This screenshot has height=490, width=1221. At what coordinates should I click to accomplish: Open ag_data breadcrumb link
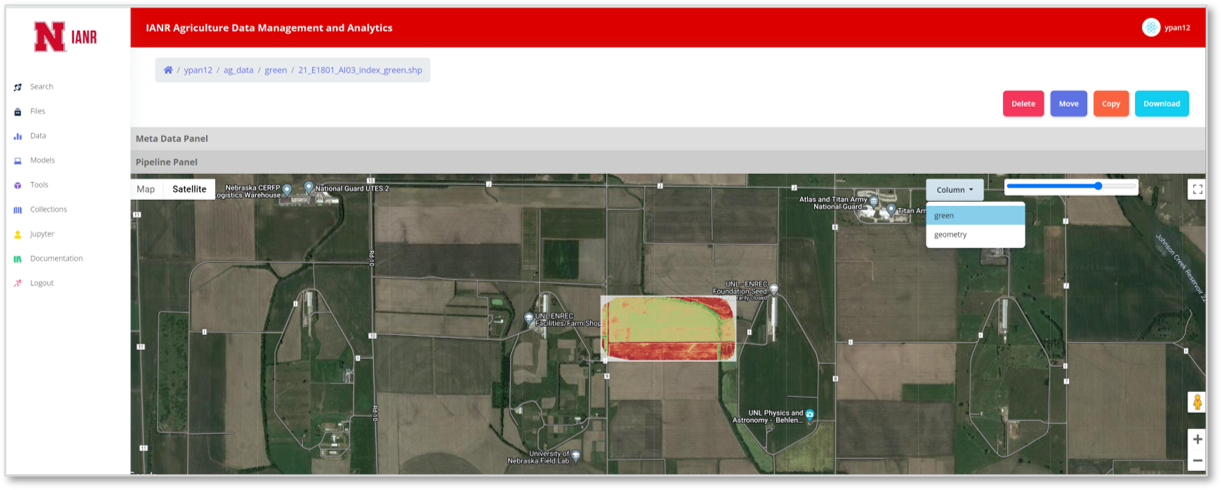coord(238,71)
